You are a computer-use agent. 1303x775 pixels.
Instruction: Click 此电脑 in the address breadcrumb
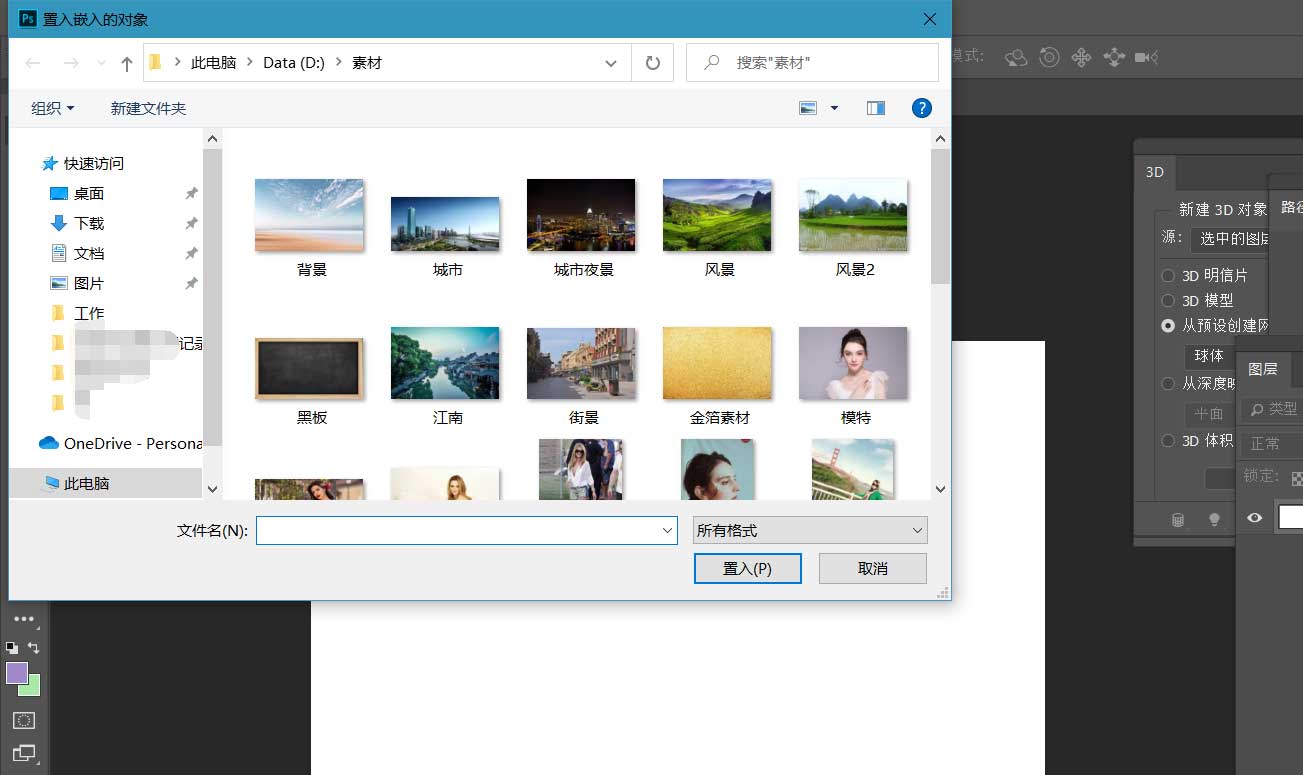[x=214, y=62]
